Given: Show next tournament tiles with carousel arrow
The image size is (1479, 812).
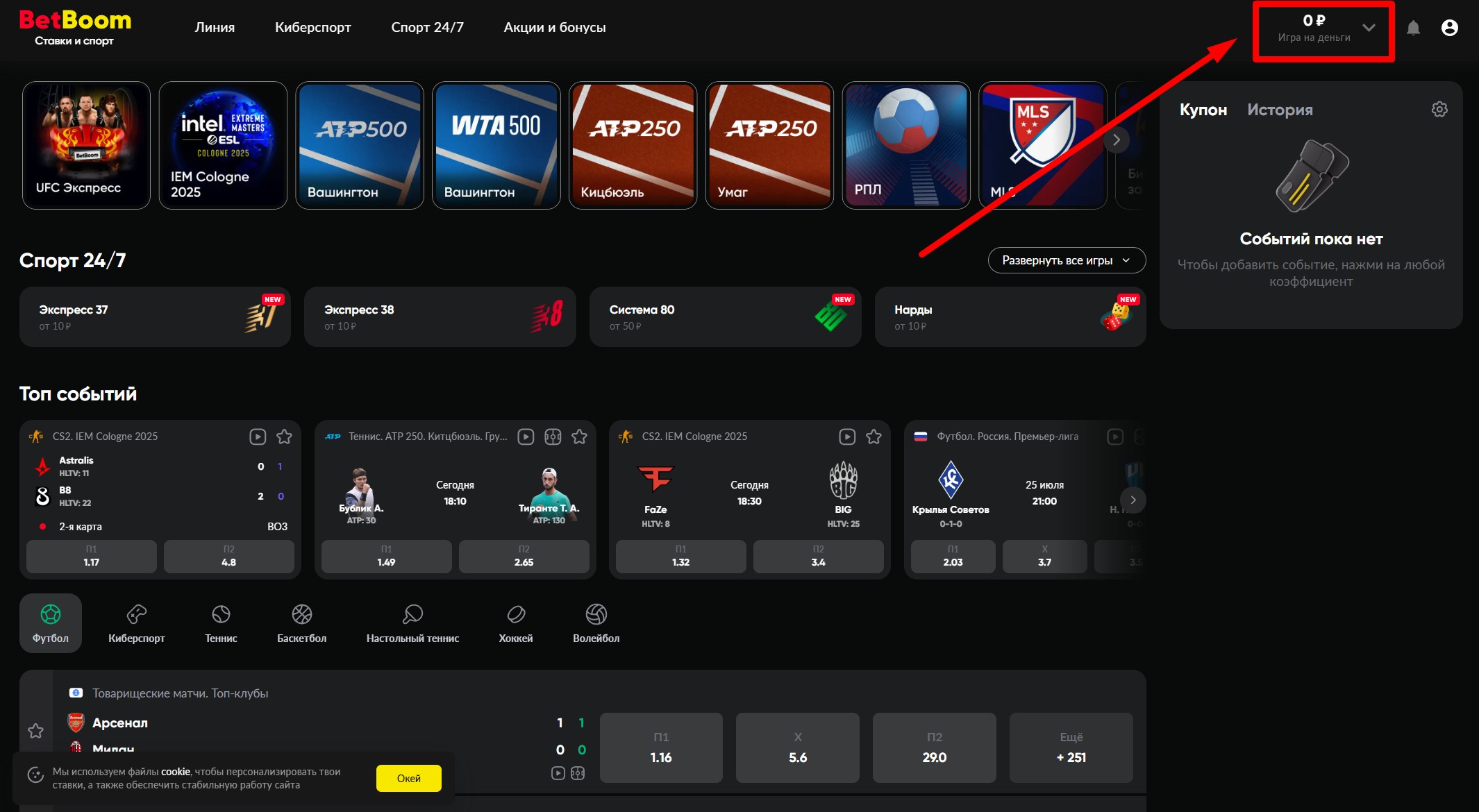Looking at the screenshot, I should coord(1117,140).
